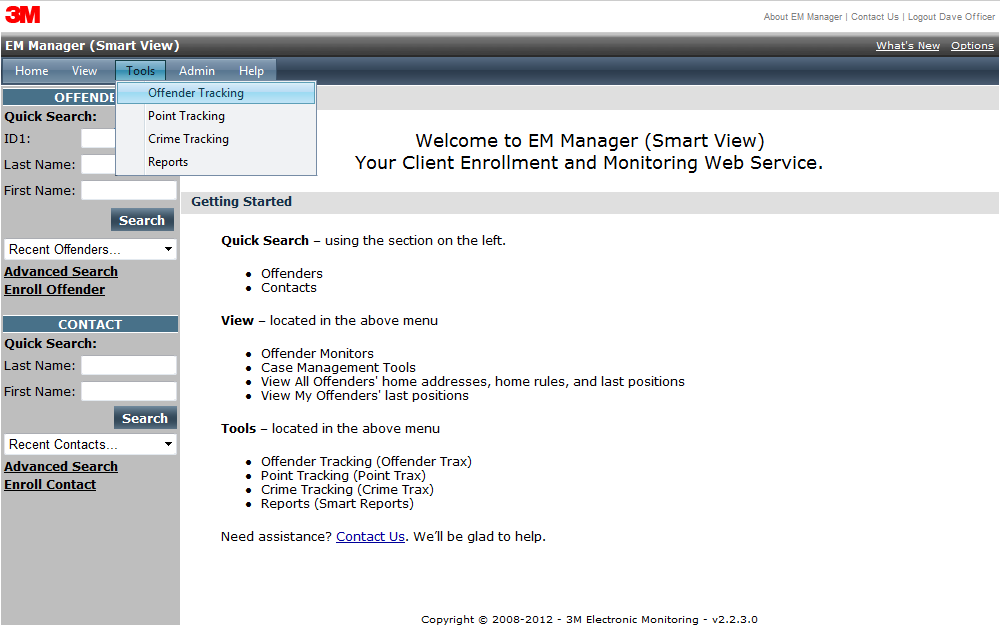
Task: Focus the offender First Name field
Action: pos(128,191)
